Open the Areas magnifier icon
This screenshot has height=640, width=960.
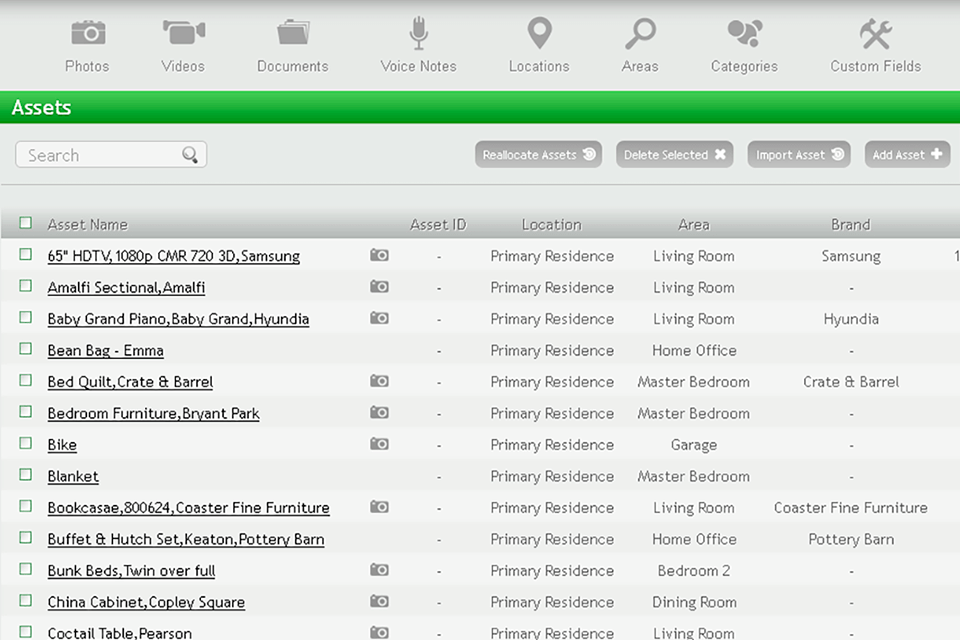pyautogui.click(x=640, y=34)
